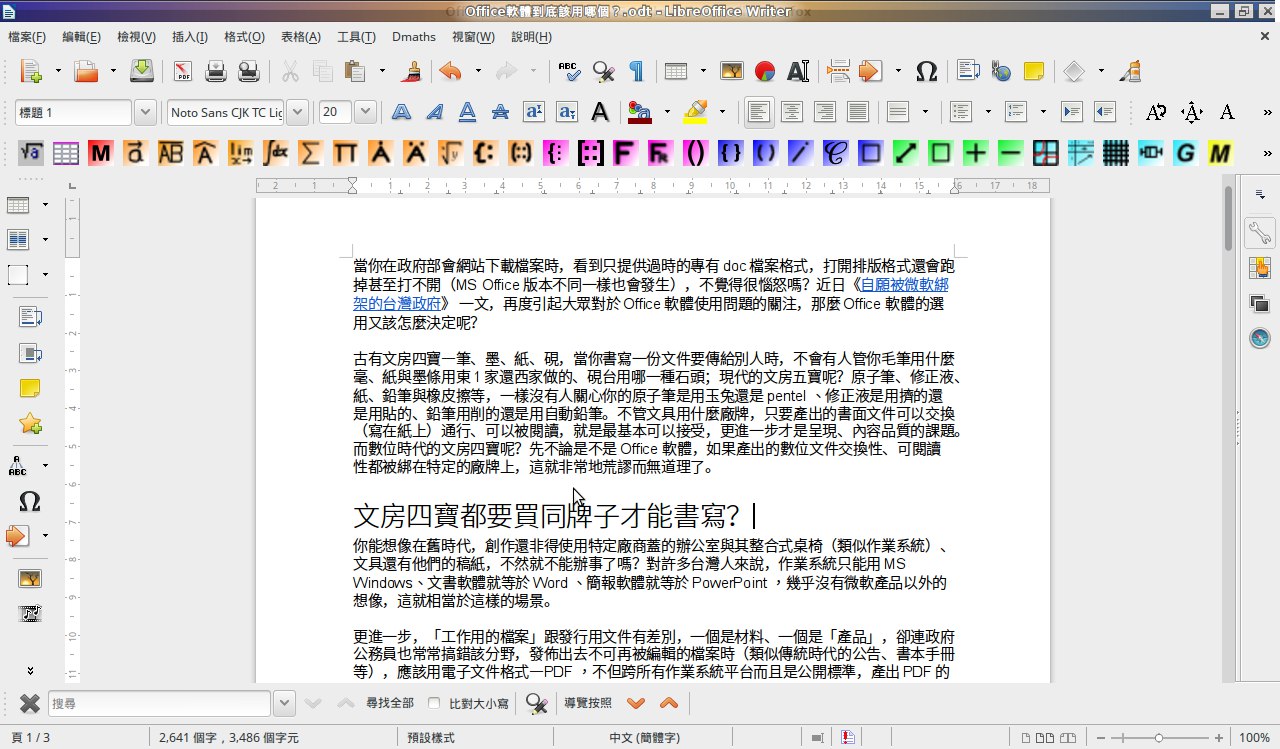Expand the Paste options dropdown arrow
Viewport: 1280px width, 749px height.
381,71
